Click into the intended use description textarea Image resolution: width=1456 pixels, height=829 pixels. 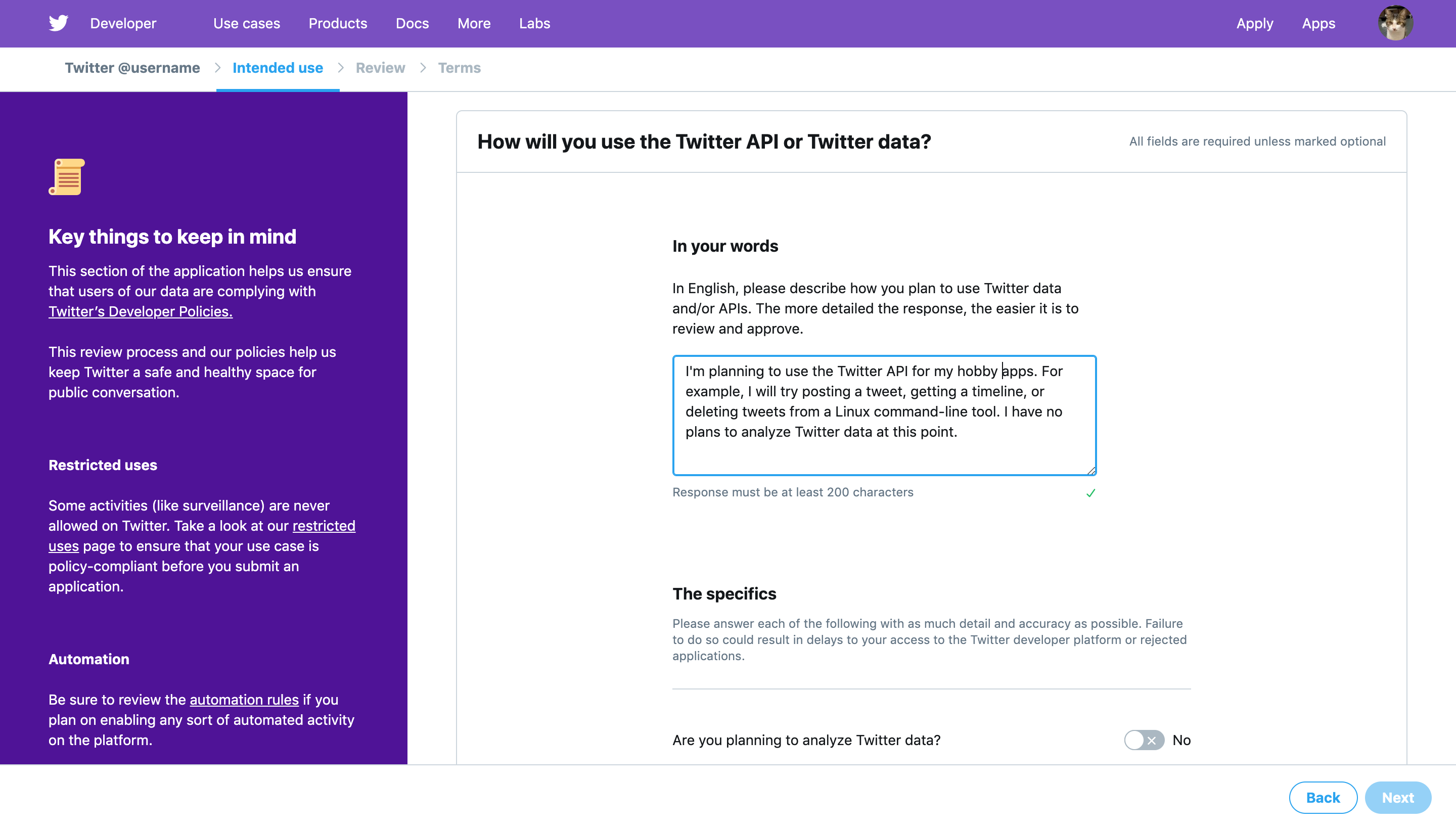point(884,415)
